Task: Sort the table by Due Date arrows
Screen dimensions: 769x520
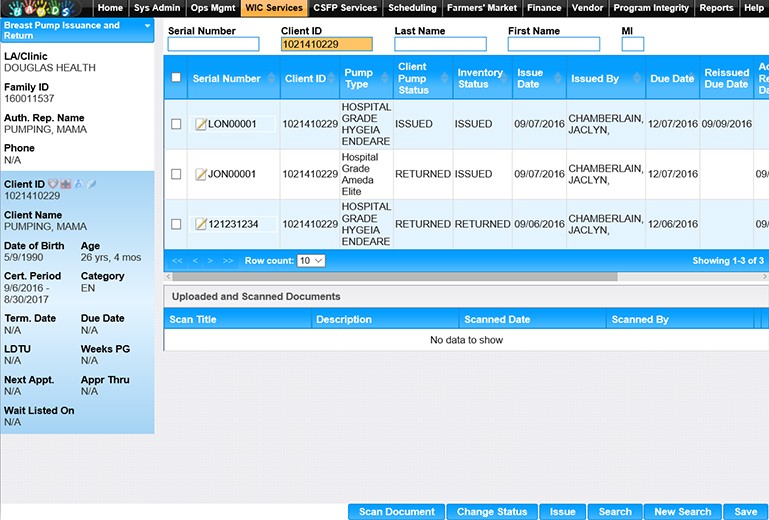Action: (697, 79)
